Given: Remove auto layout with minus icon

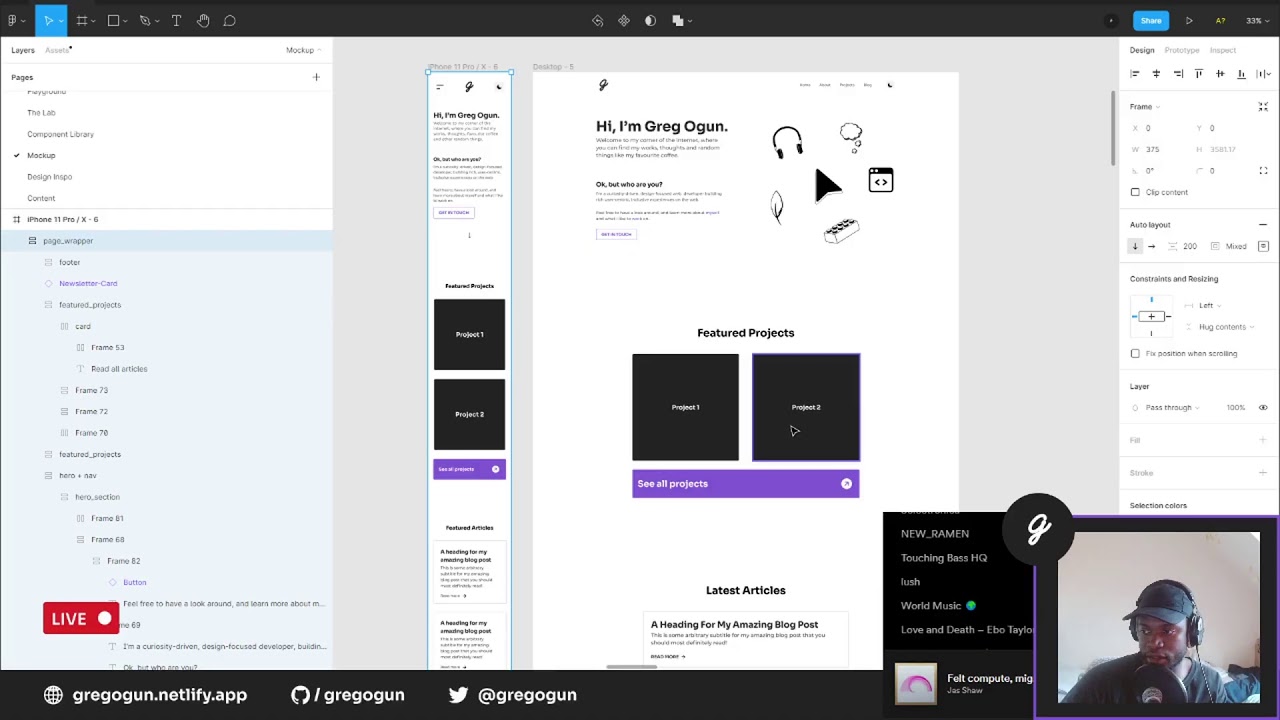Looking at the screenshot, I should (1263, 225).
